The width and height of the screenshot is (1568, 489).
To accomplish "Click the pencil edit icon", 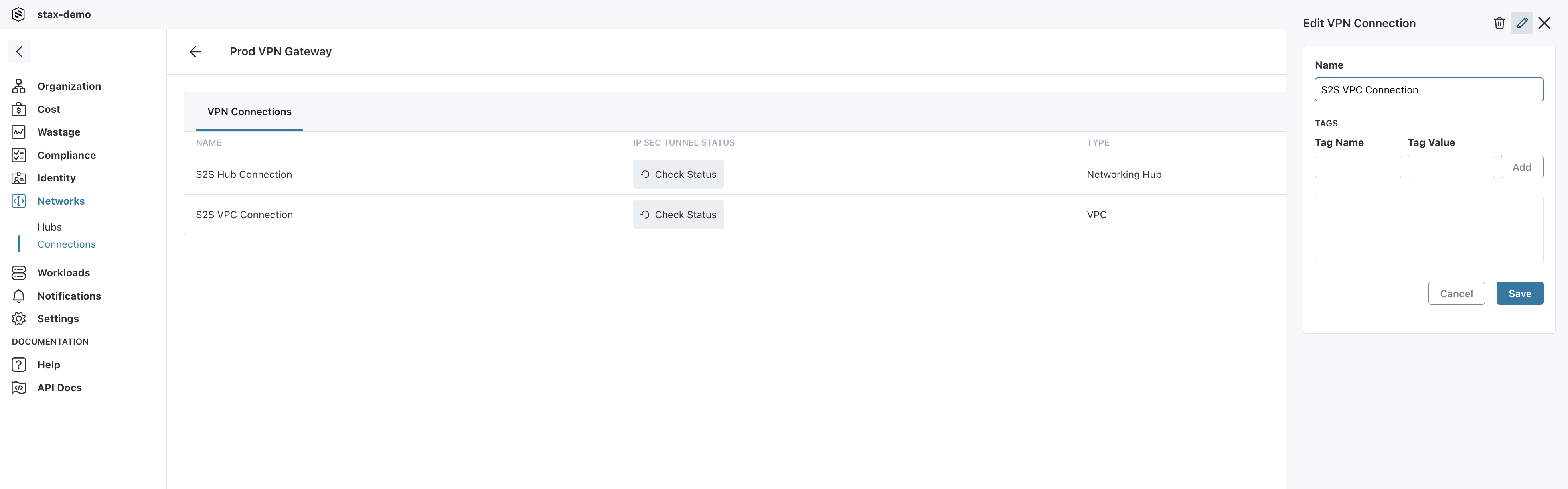I will [1522, 23].
